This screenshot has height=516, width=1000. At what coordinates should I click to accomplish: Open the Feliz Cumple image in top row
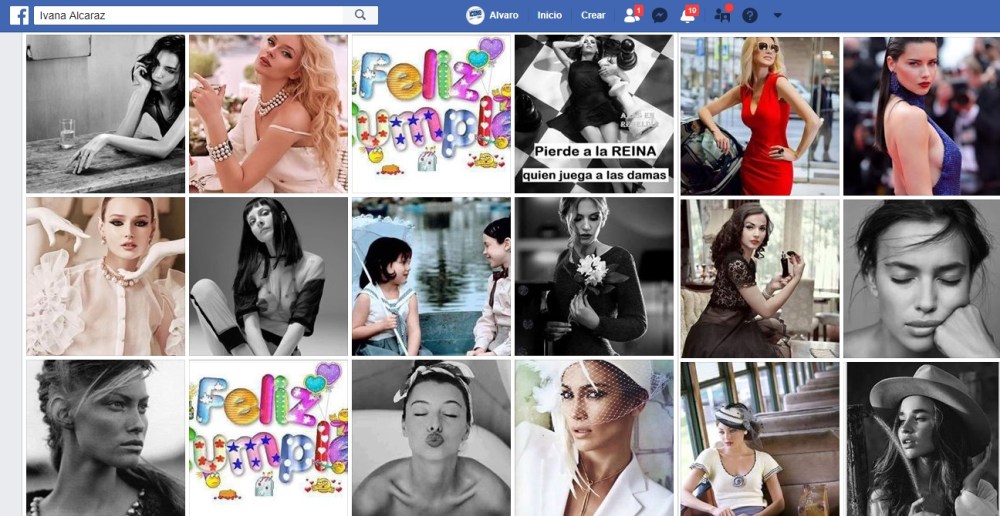(x=431, y=114)
